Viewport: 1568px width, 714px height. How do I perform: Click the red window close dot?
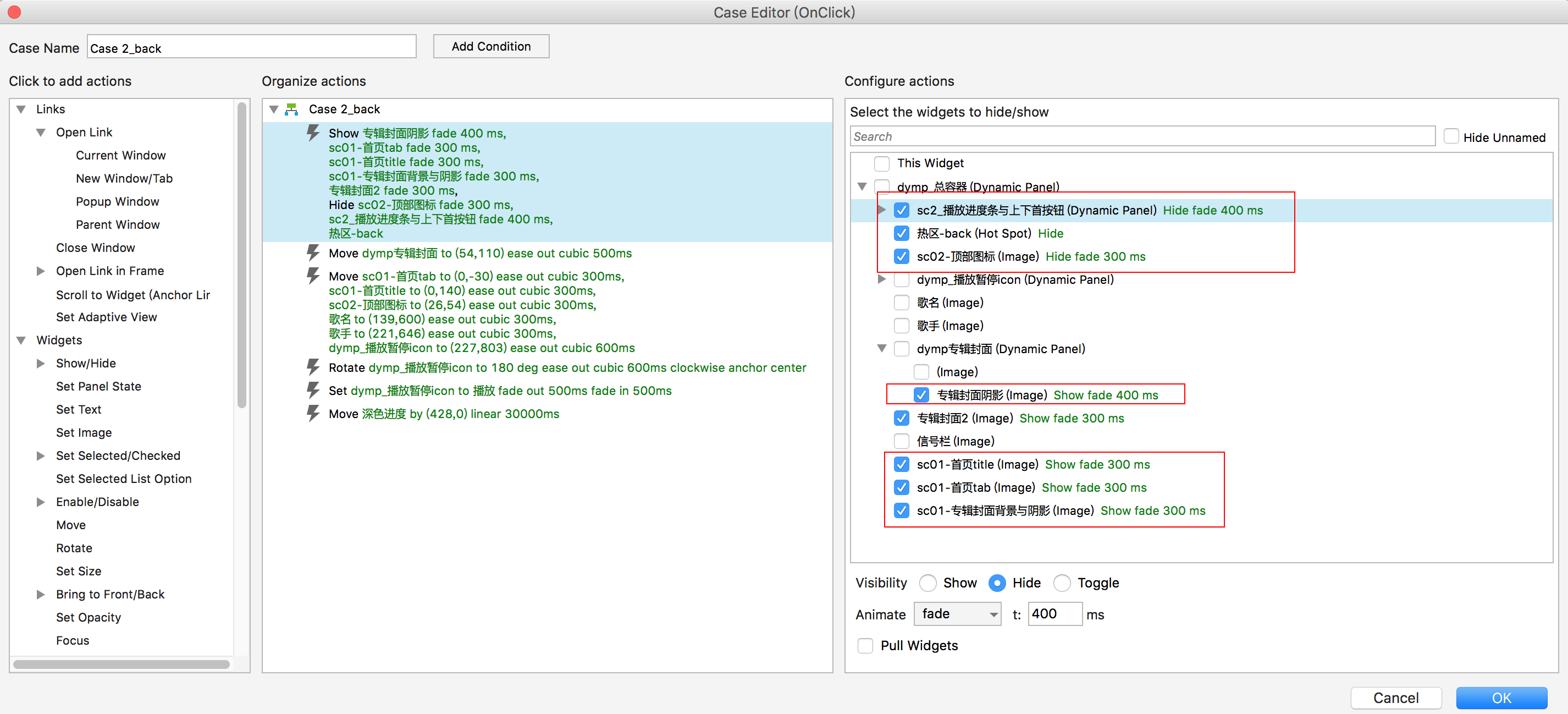[x=15, y=12]
